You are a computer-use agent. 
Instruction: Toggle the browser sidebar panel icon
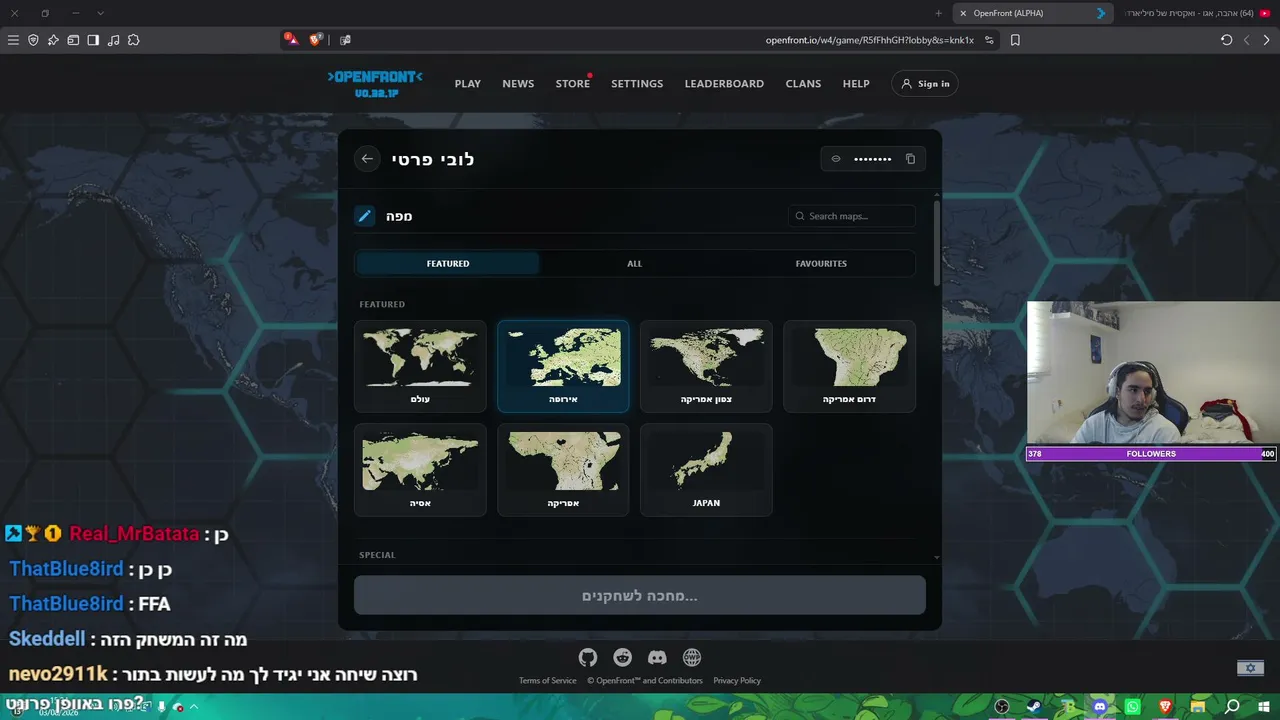coord(93,40)
